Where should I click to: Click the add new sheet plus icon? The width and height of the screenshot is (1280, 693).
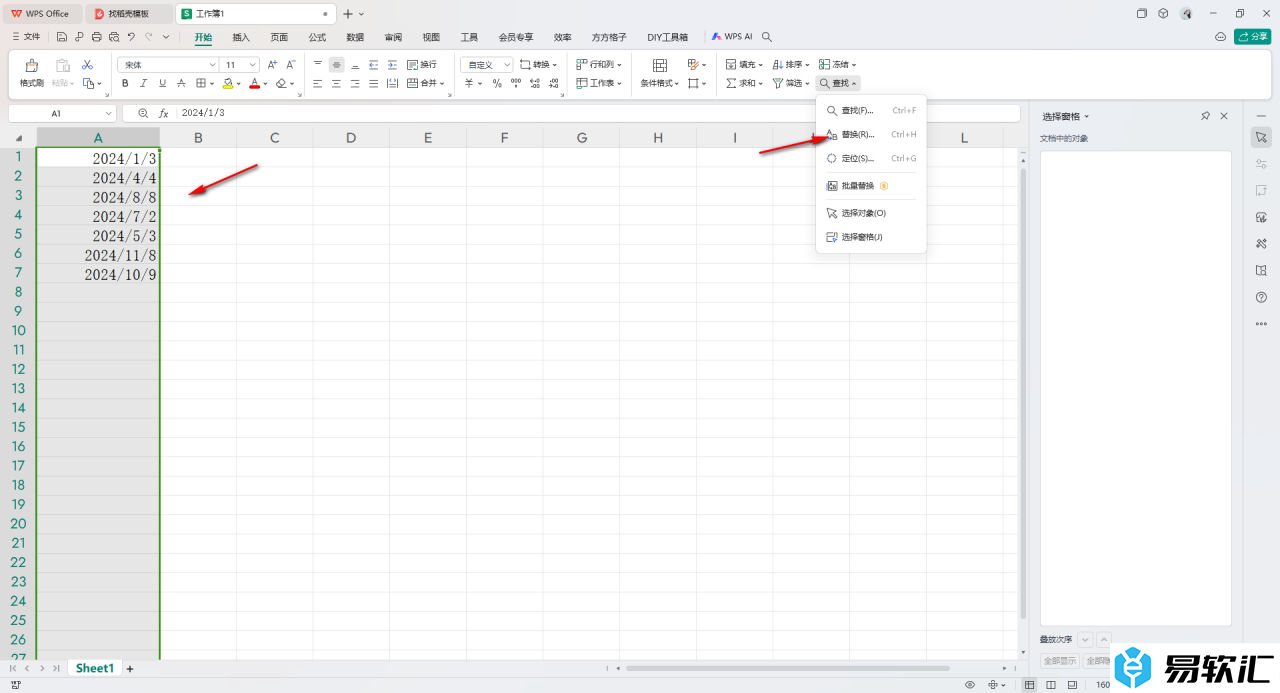(x=130, y=668)
